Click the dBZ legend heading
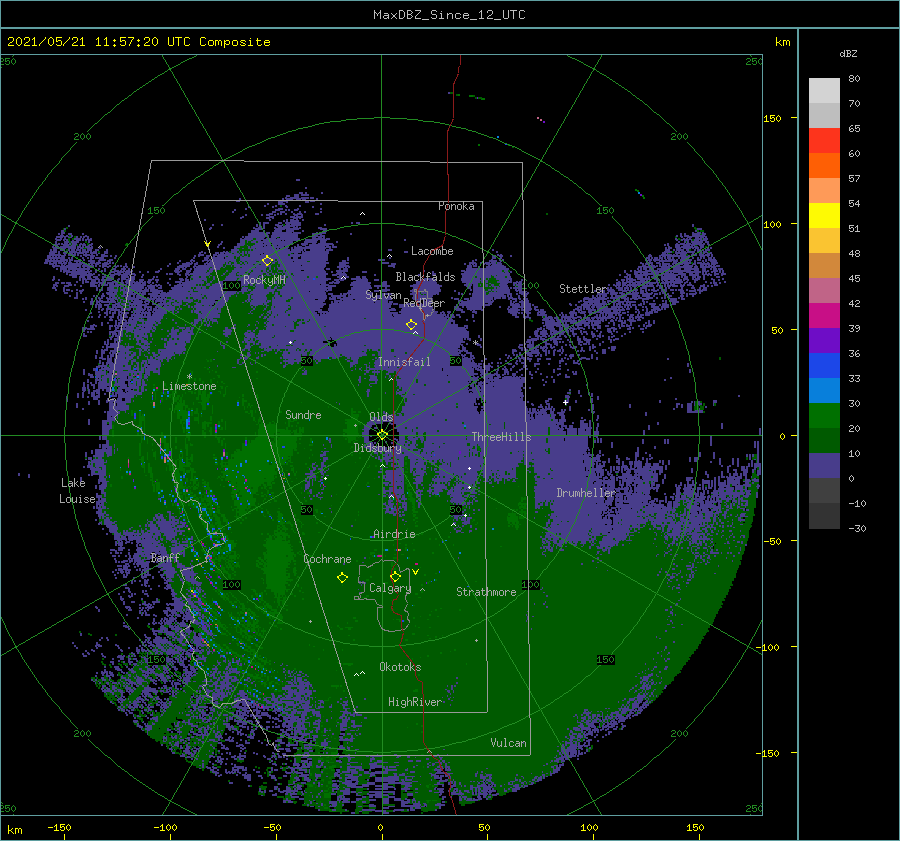Screen dimensions: 900x841 coord(848,53)
